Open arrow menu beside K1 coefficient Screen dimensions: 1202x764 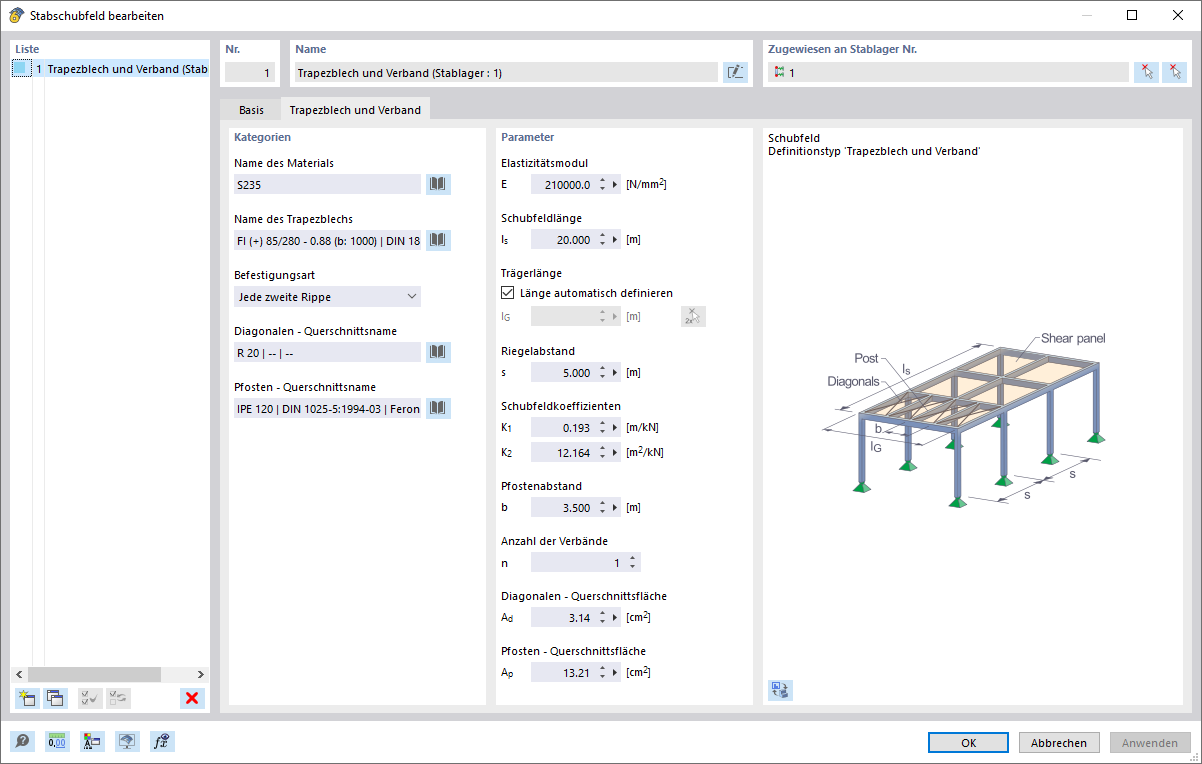pos(615,427)
